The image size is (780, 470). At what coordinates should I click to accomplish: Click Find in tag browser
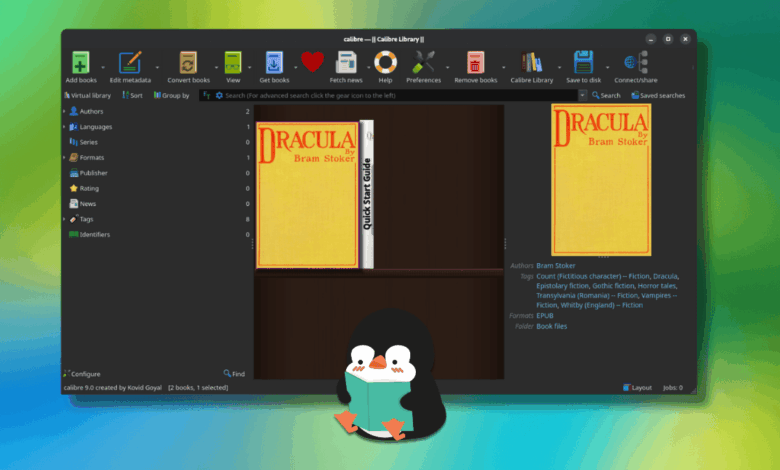point(234,374)
